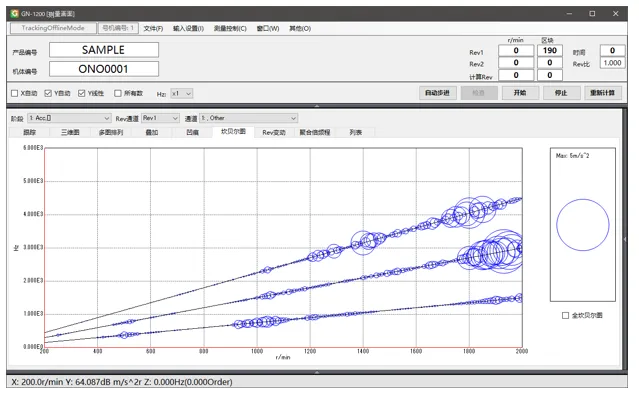
Task: Open the Hz x1 multiplier dropdown
Action: point(182,93)
